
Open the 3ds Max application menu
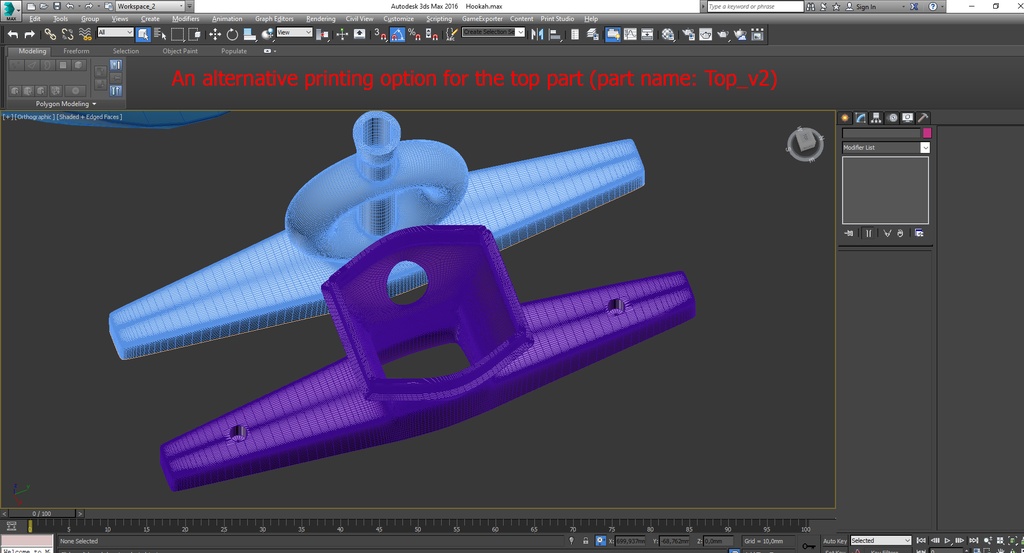click(11, 11)
